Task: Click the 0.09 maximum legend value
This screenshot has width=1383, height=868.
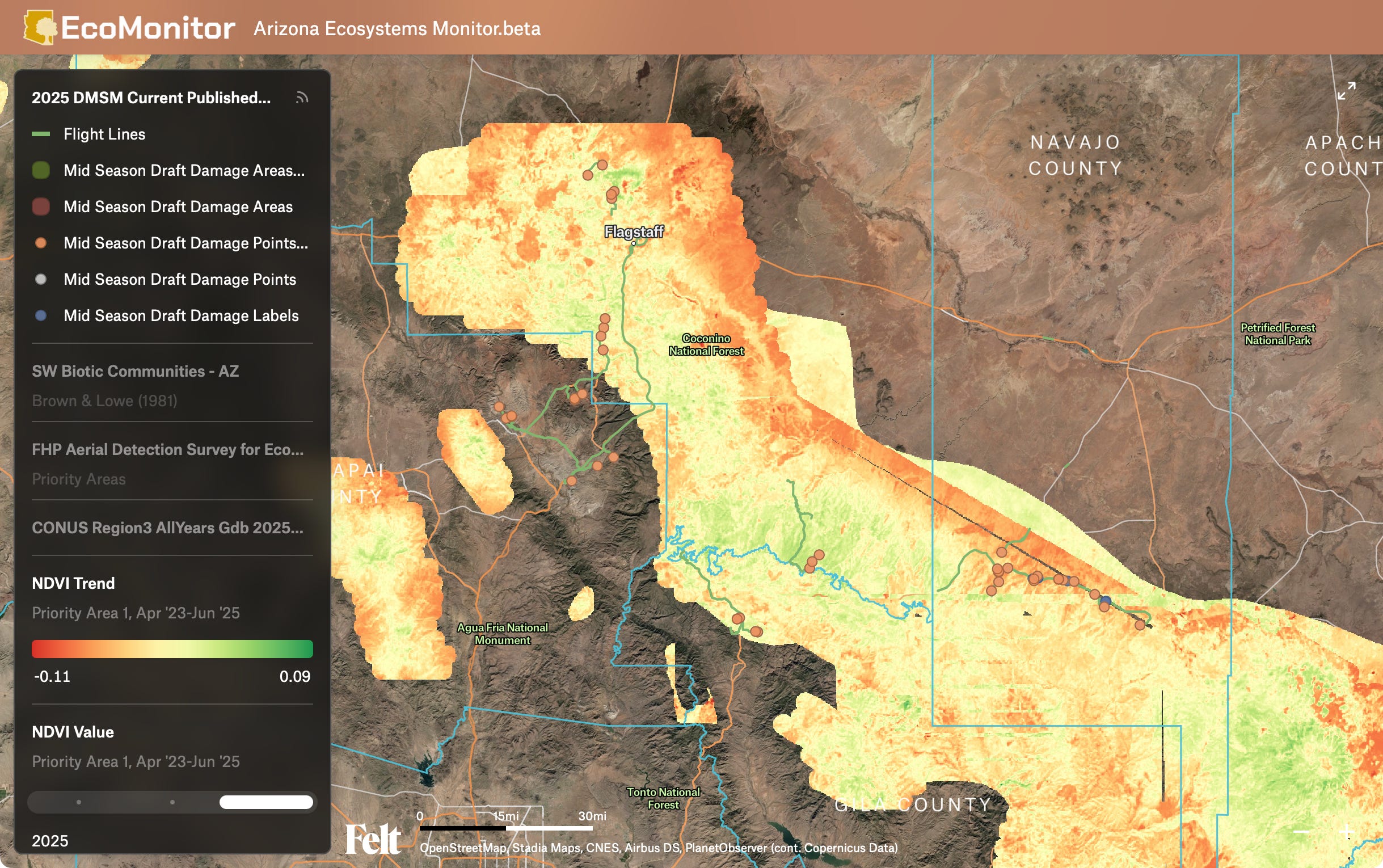Action: pos(295,676)
